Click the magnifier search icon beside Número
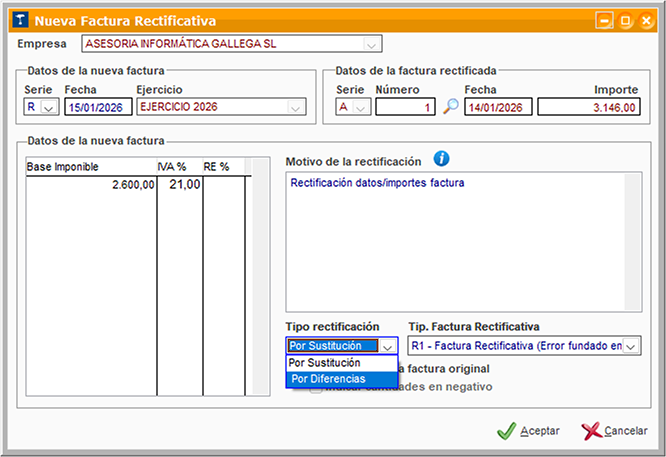The width and height of the screenshot is (666, 457). [450, 106]
